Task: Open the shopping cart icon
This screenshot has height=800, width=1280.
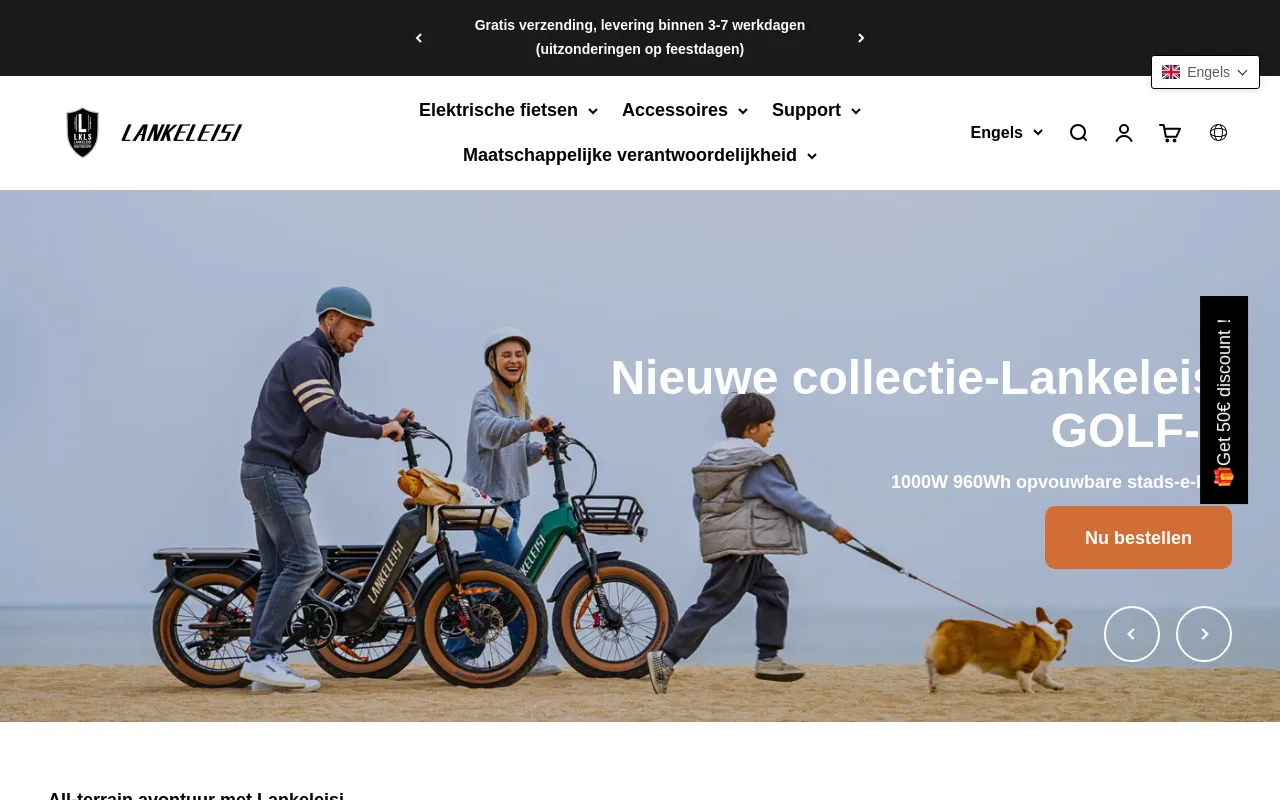Action: coord(1170,133)
